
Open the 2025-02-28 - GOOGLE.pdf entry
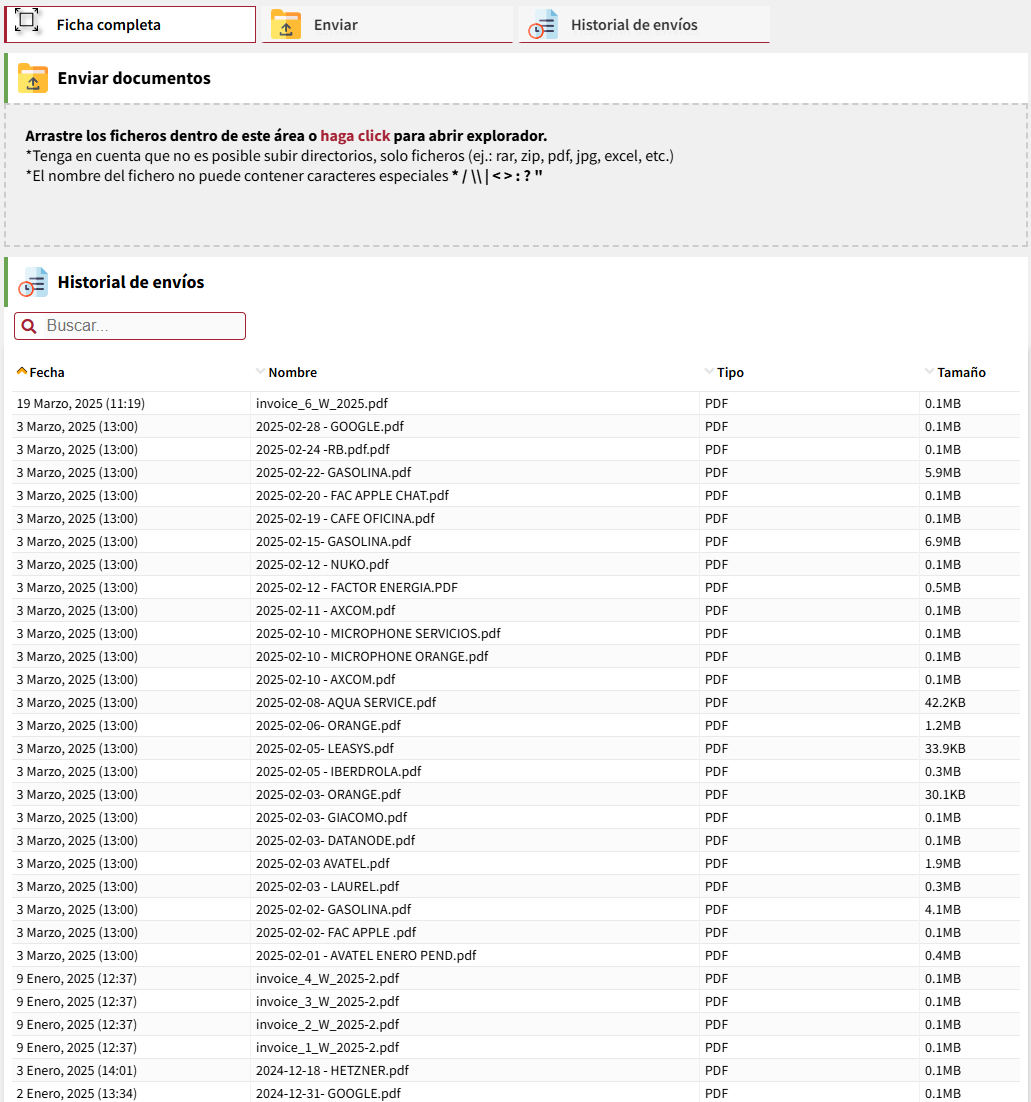(329, 427)
